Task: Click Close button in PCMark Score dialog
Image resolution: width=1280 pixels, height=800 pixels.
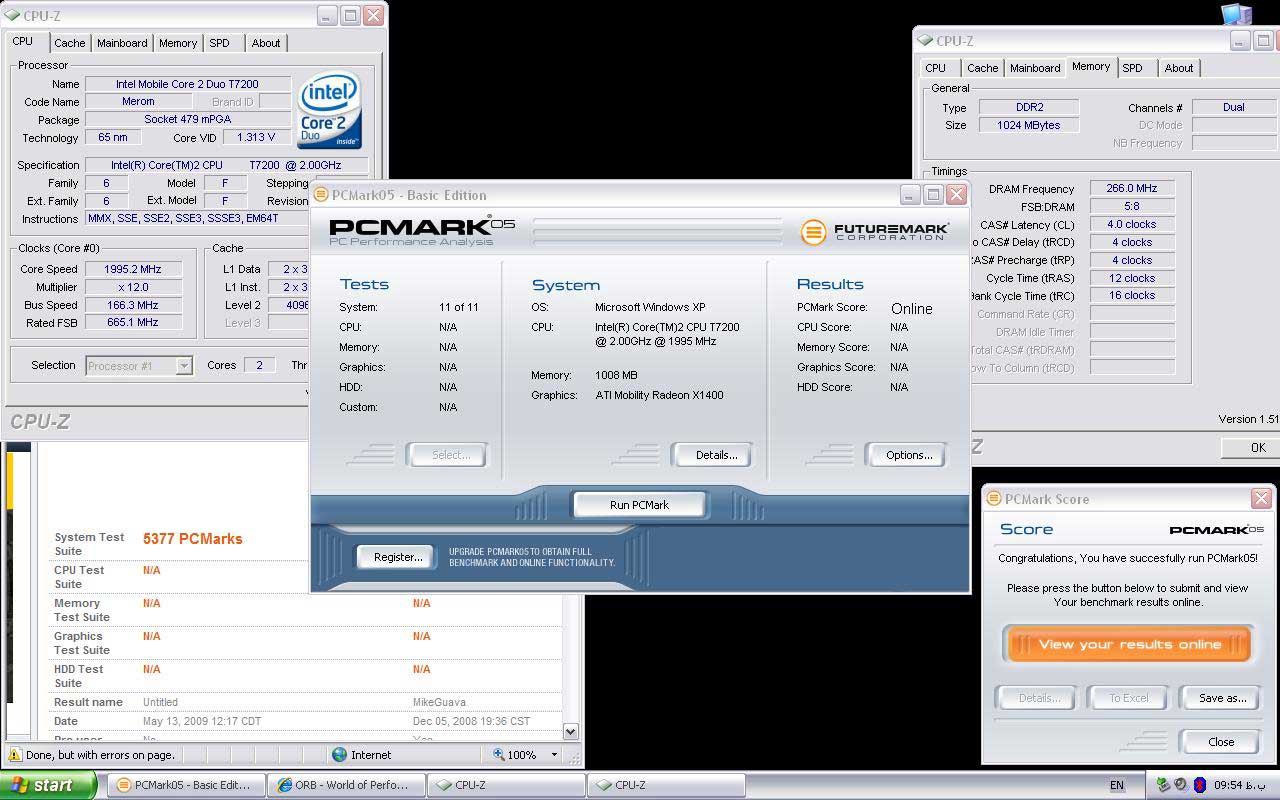Action: (1221, 742)
